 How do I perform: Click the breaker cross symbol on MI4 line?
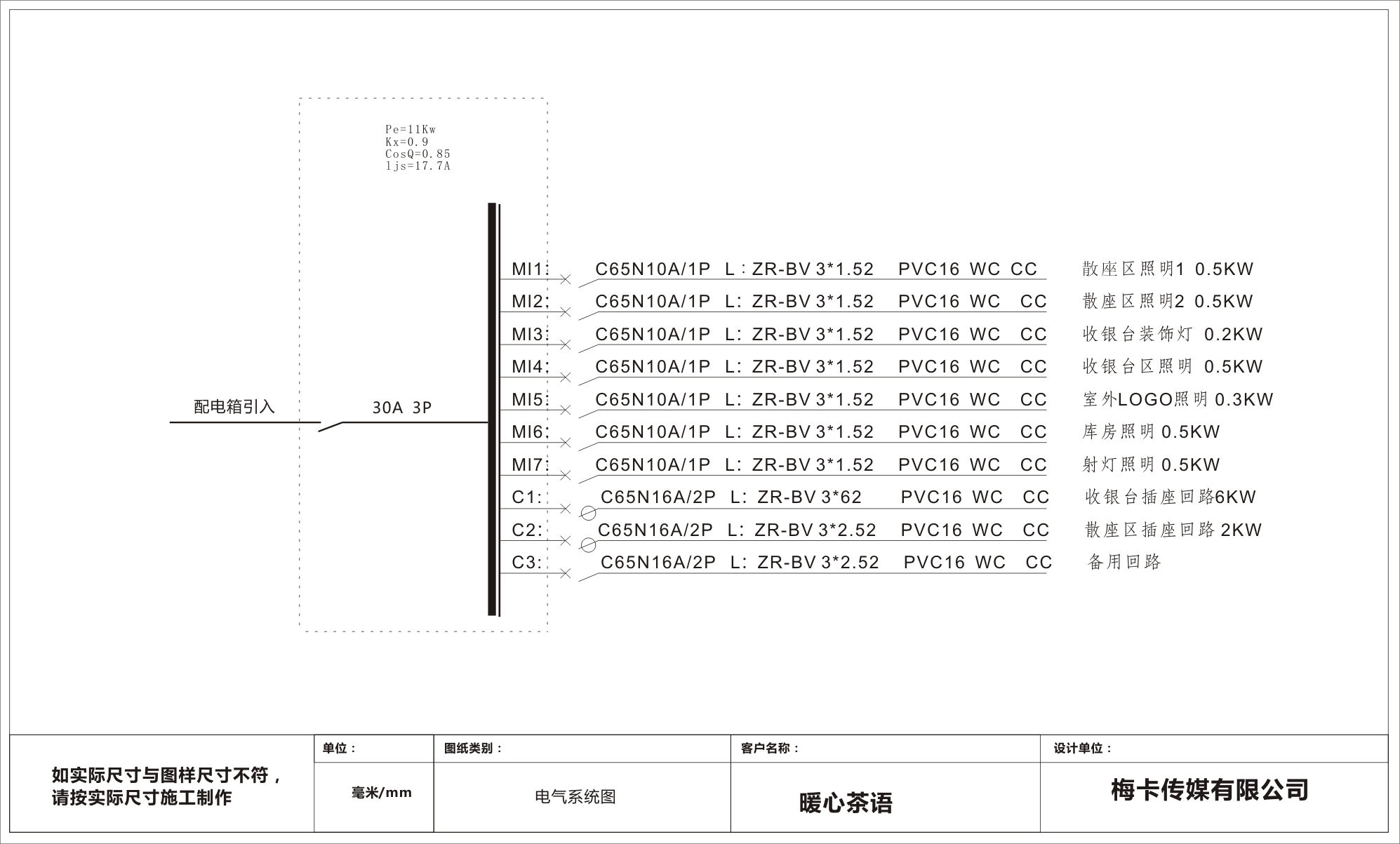coord(565,377)
